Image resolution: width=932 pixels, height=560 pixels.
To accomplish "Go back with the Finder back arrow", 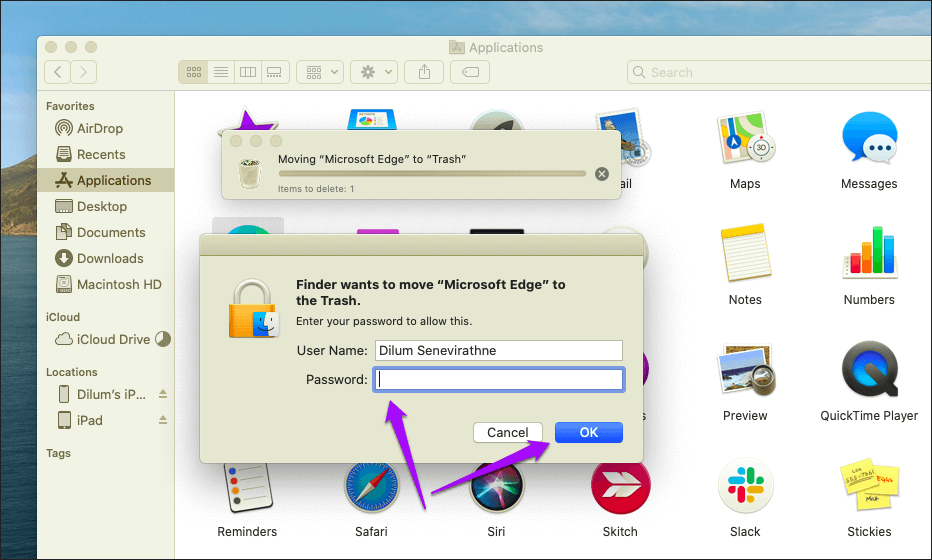I will click(x=58, y=72).
